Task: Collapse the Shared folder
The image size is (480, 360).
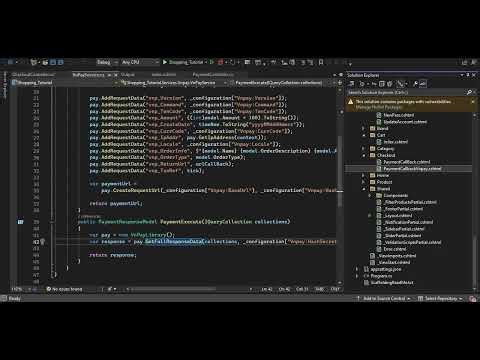Action: (364, 189)
